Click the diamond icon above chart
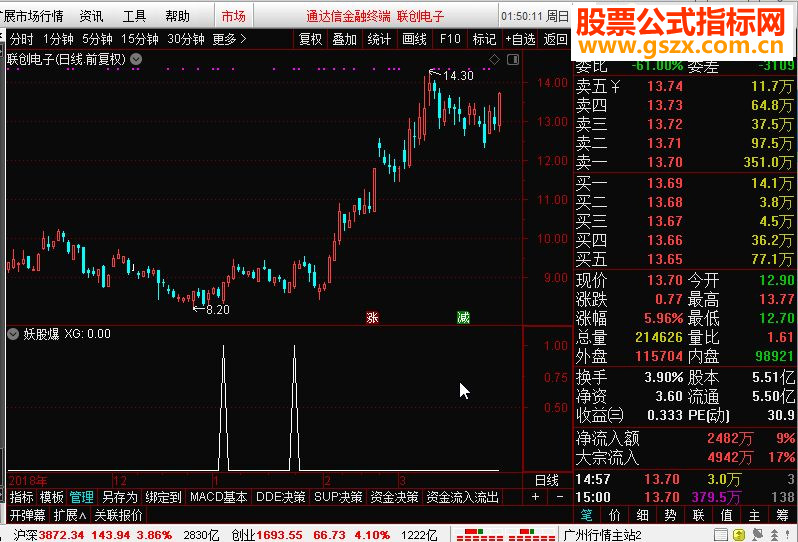This screenshot has height=542, width=798. pyautogui.click(x=494, y=60)
